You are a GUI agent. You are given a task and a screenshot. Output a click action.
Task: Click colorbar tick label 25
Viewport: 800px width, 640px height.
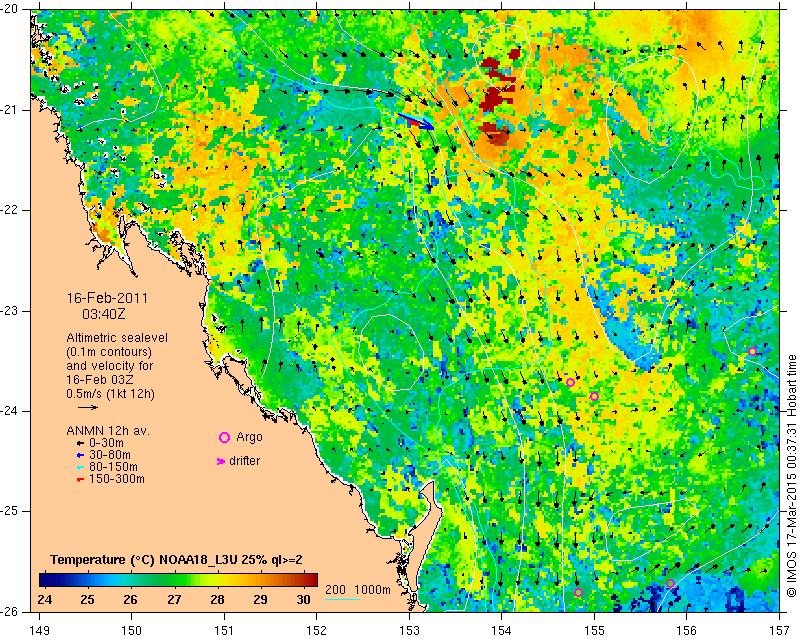click(x=88, y=599)
